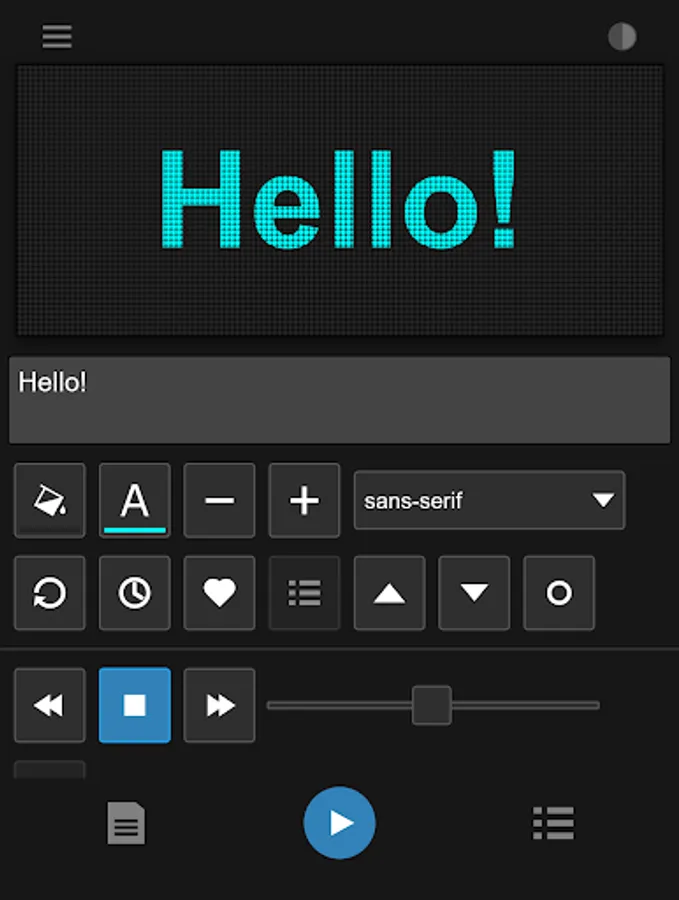The width and height of the screenshot is (679, 900).
Task: Increase font size with plus button
Action: [304, 501]
